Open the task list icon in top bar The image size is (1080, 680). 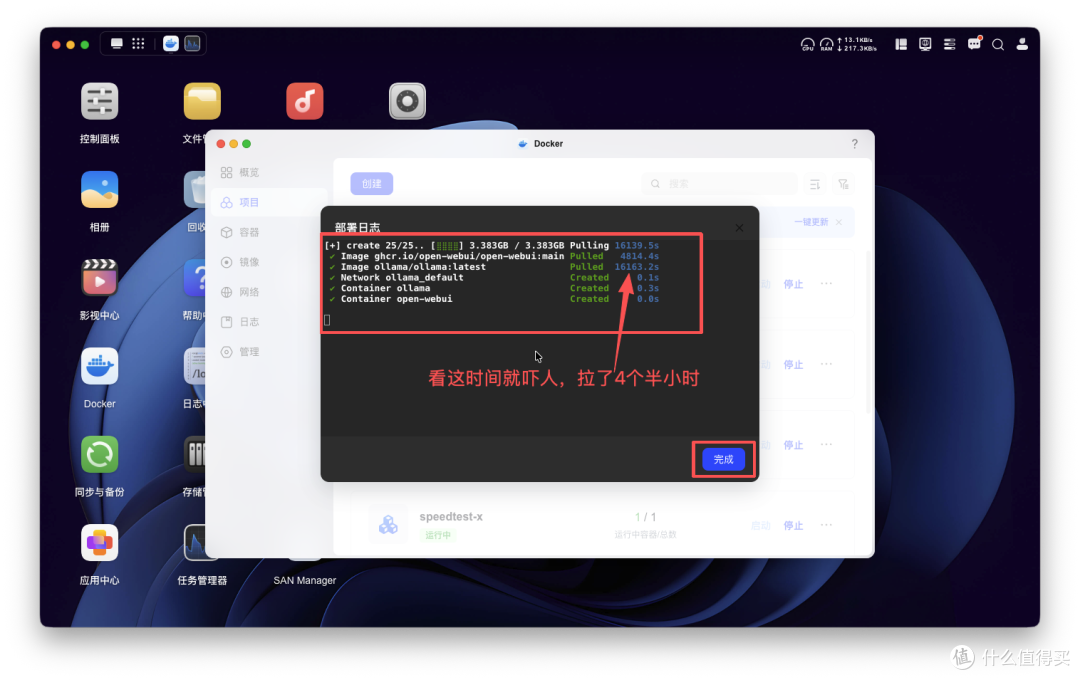click(949, 44)
